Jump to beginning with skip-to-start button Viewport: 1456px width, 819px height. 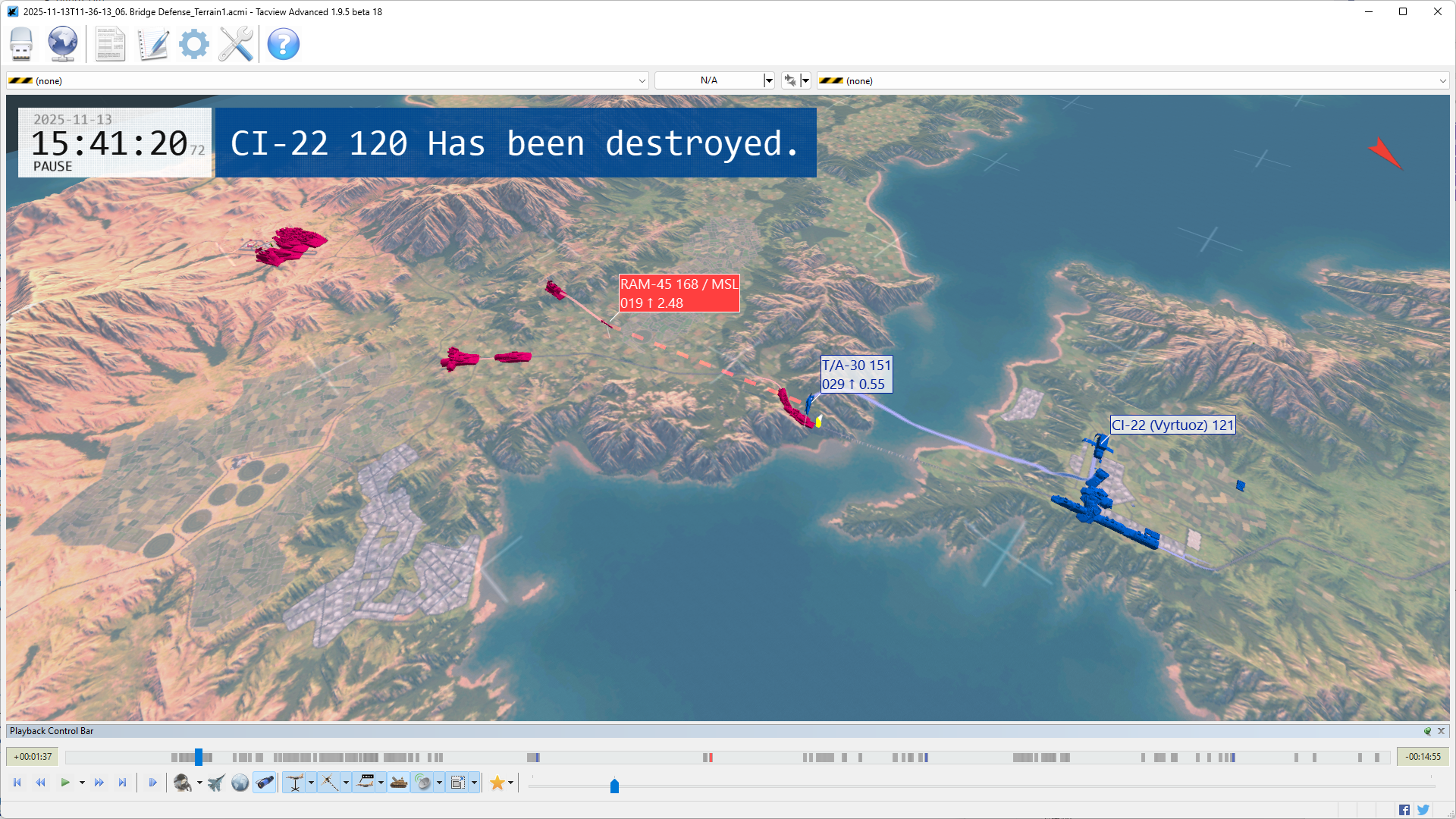[x=17, y=783]
